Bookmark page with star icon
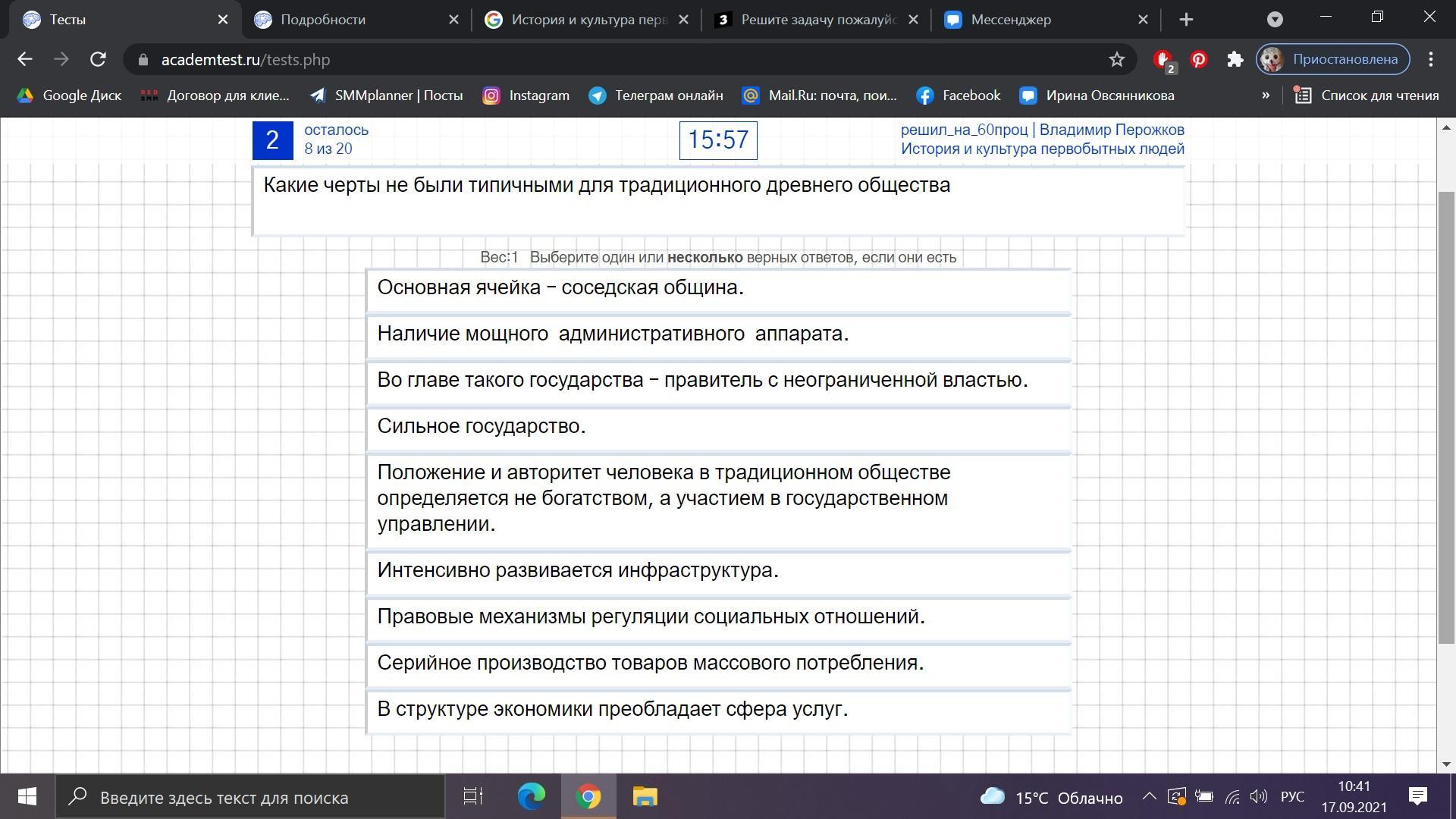Image resolution: width=1456 pixels, height=819 pixels. click(x=1116, y=59)
